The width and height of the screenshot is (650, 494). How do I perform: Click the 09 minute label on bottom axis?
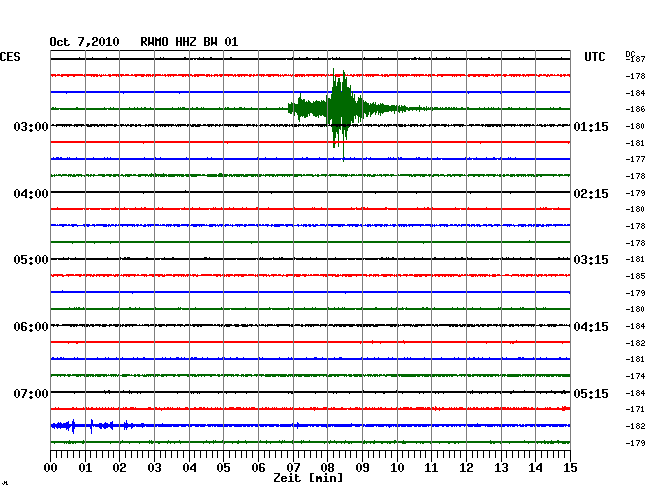click(x=362, y=467)
